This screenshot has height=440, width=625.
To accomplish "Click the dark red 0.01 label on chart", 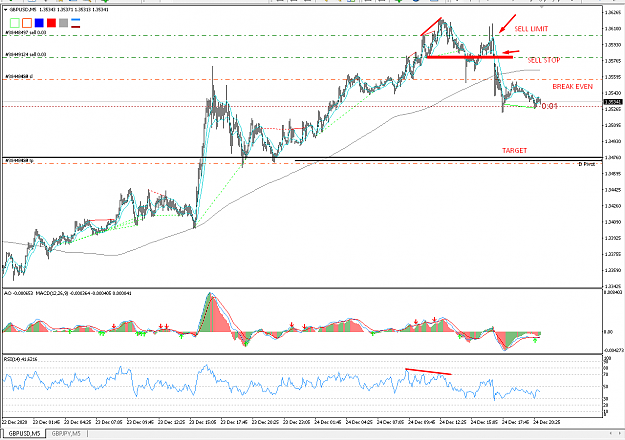I will click(x=549, y=106).
